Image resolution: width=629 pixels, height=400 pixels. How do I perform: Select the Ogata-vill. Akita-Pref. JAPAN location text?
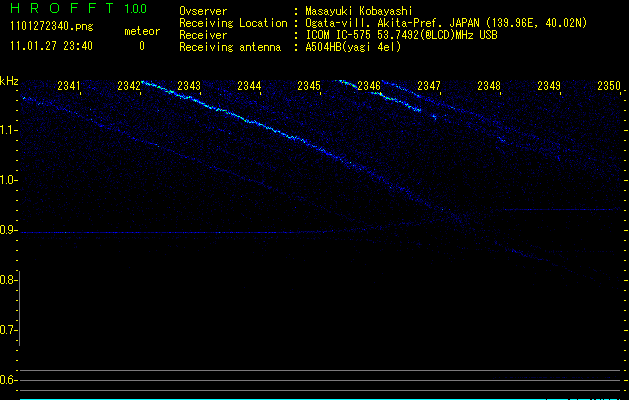coord(446,23)
